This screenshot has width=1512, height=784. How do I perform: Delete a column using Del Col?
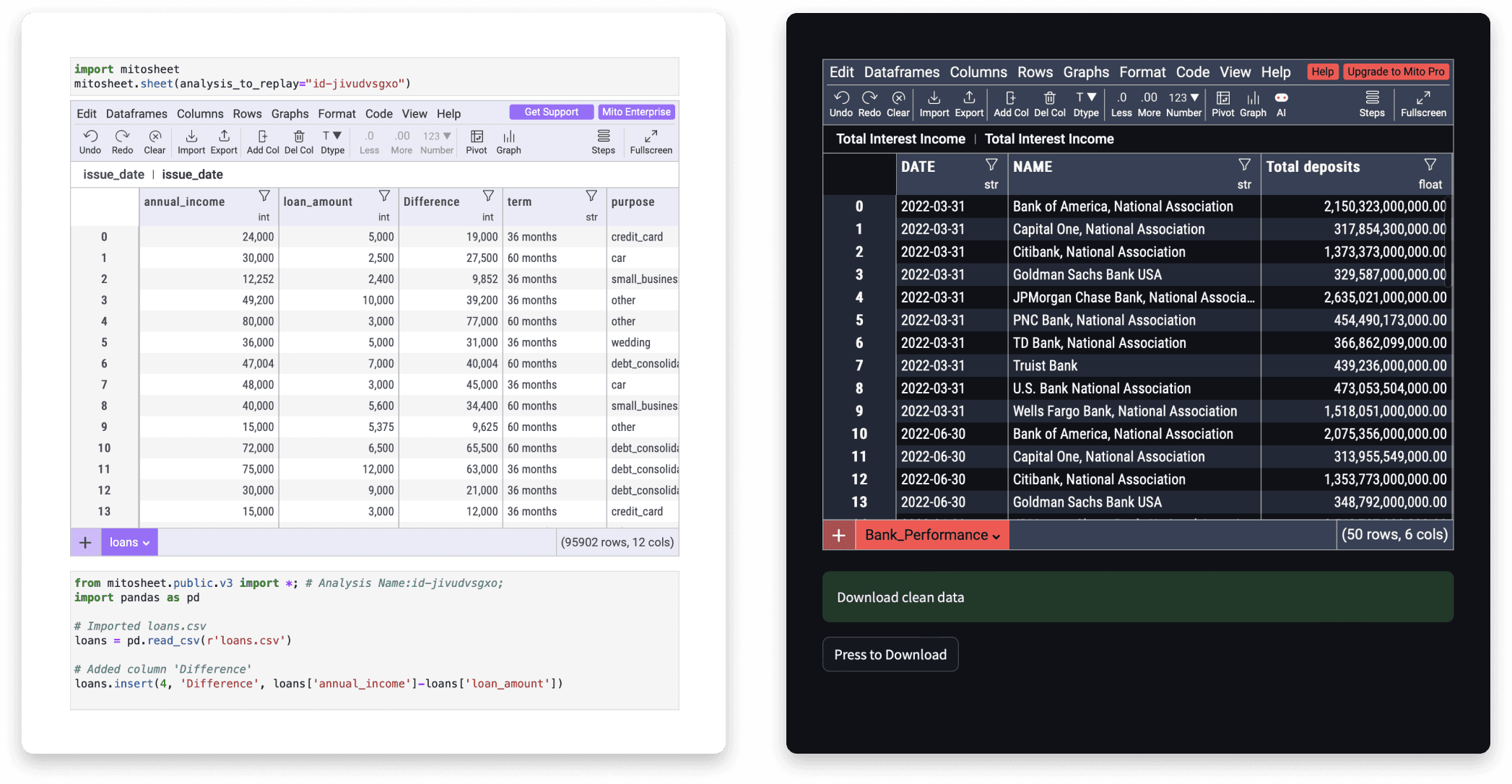tap(298, 141)
